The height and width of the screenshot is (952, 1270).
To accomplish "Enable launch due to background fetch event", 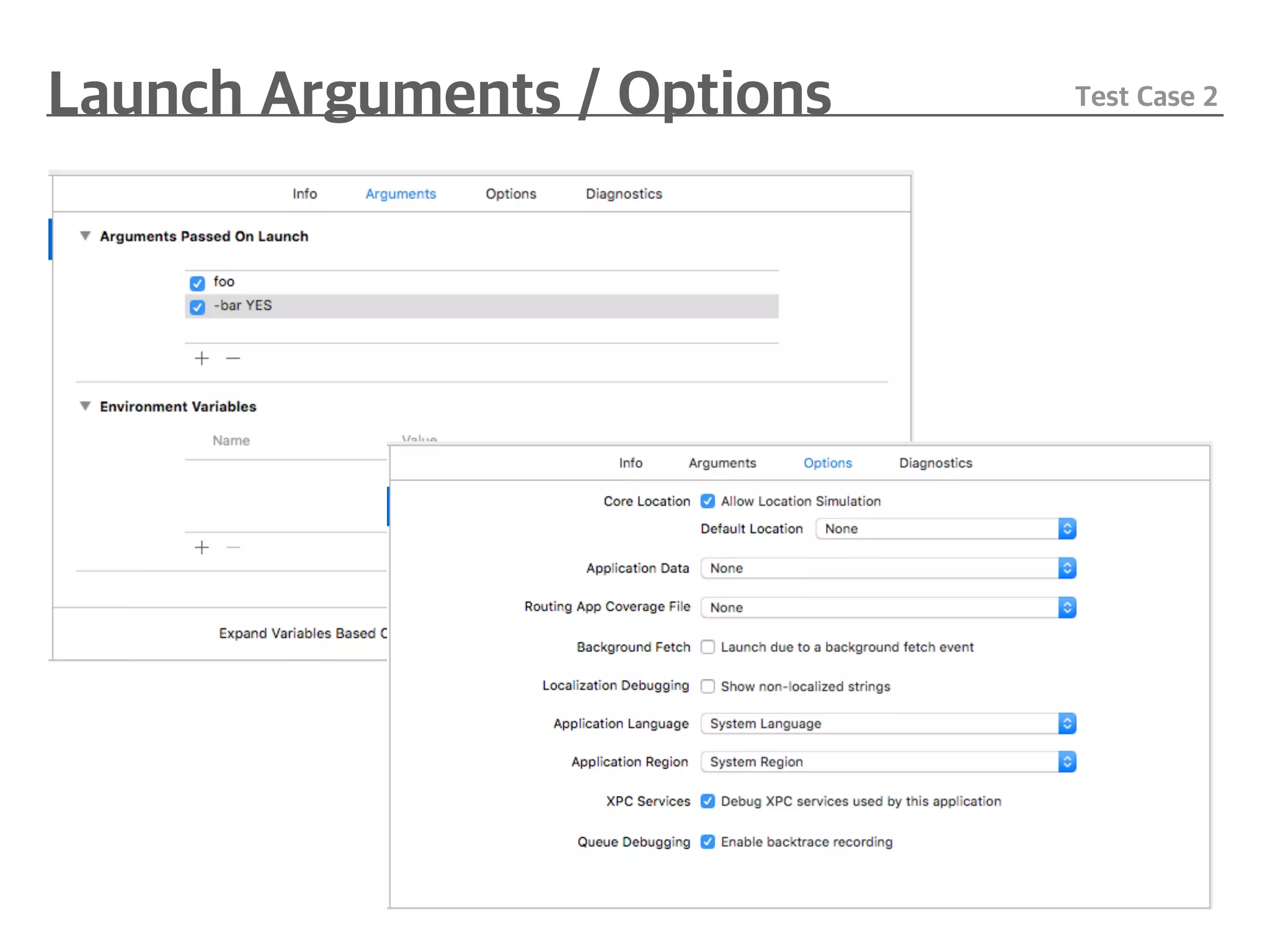I will (708, 647).
